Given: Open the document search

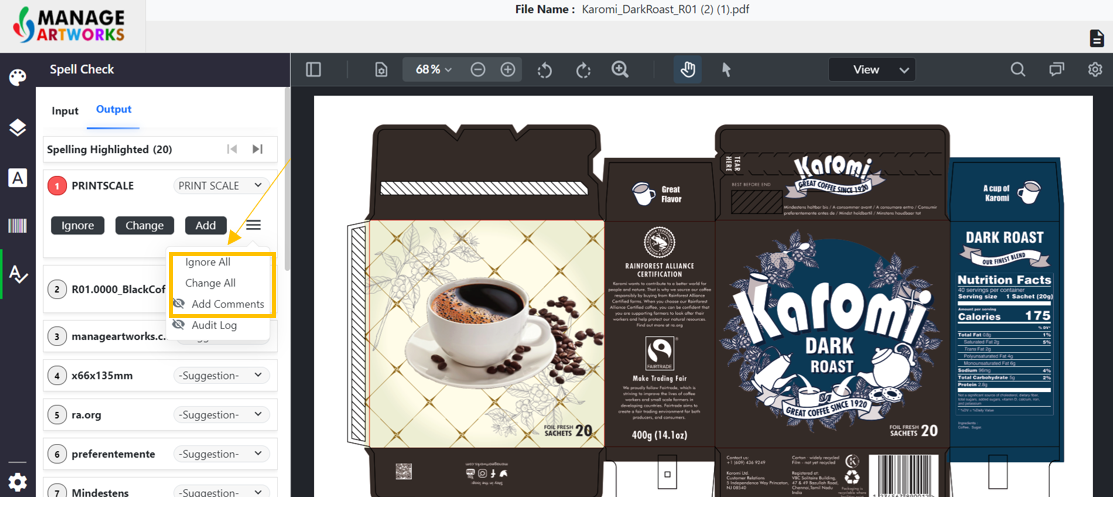Looking at the screenshot, I should coord(1018,70).
